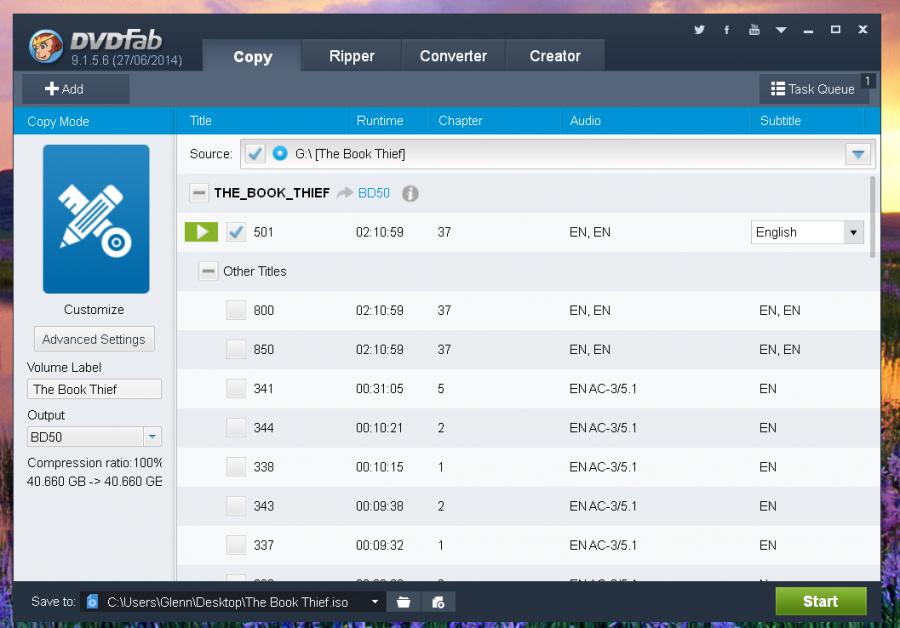Check title 337 checkbox
Viewport: 900px width, 628px height.
pyautogui.click(x=236, y=545)
